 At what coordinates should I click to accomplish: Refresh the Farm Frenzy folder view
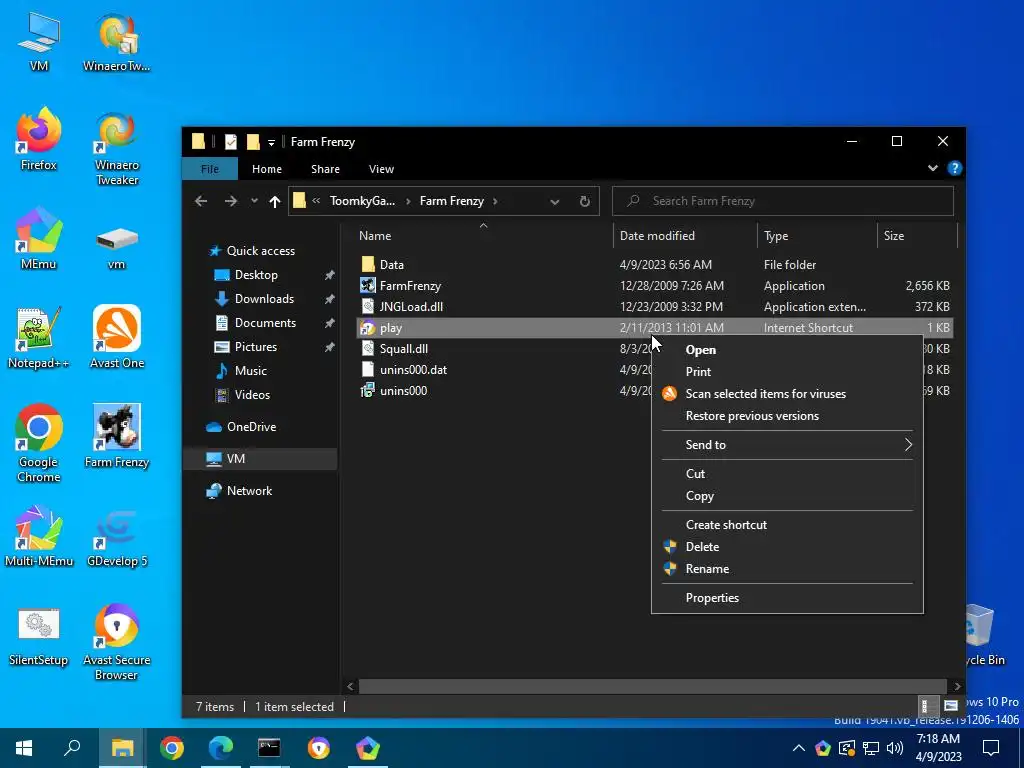[x=584, y=201]
